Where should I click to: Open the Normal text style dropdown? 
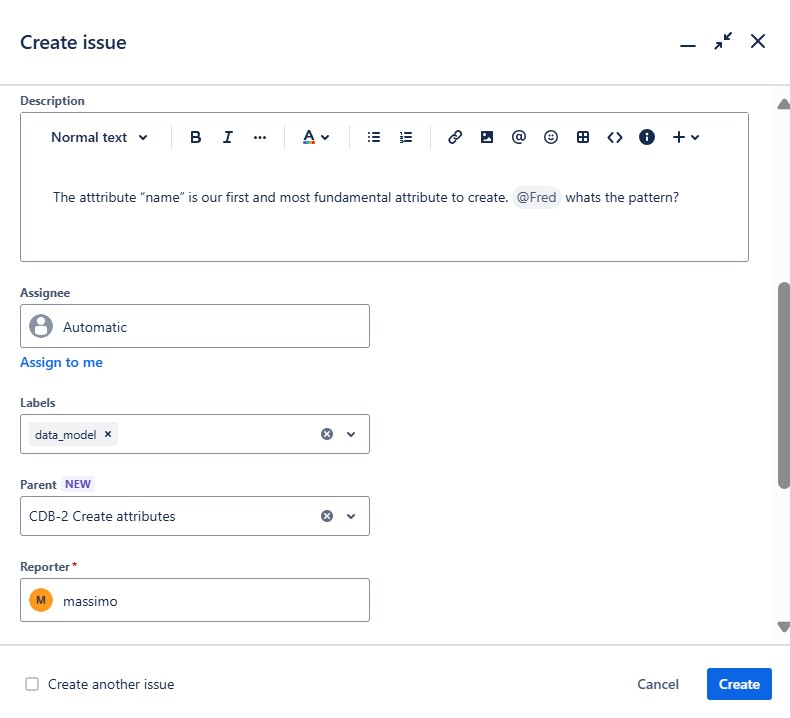tap(99, 137)
